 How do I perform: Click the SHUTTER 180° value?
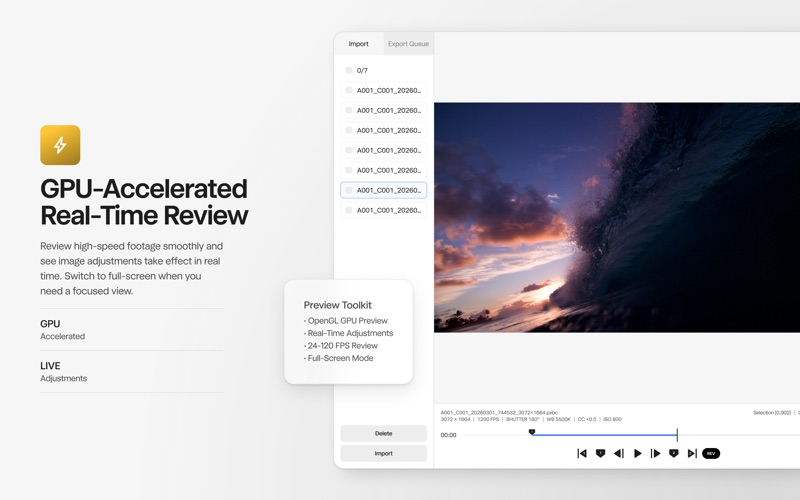(522, 419)
